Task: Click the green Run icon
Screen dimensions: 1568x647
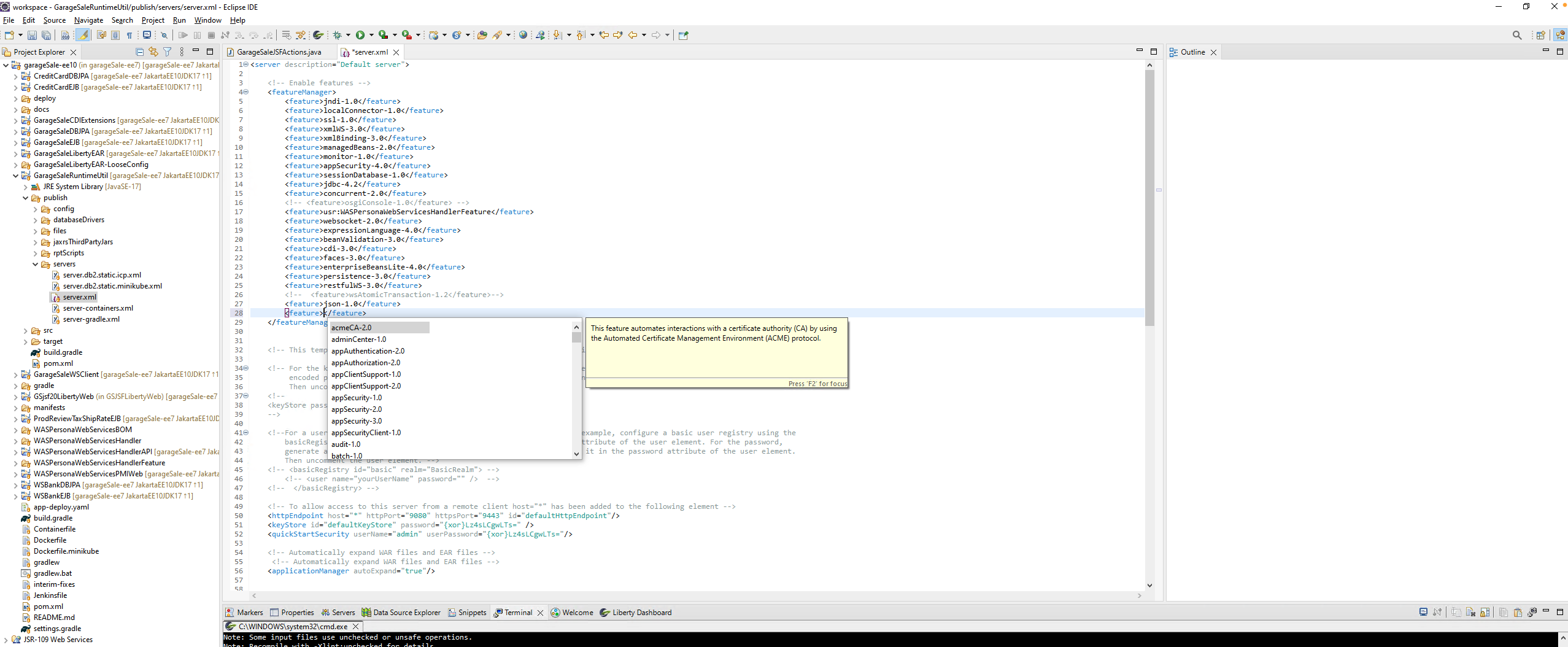Action: point(361,35)
